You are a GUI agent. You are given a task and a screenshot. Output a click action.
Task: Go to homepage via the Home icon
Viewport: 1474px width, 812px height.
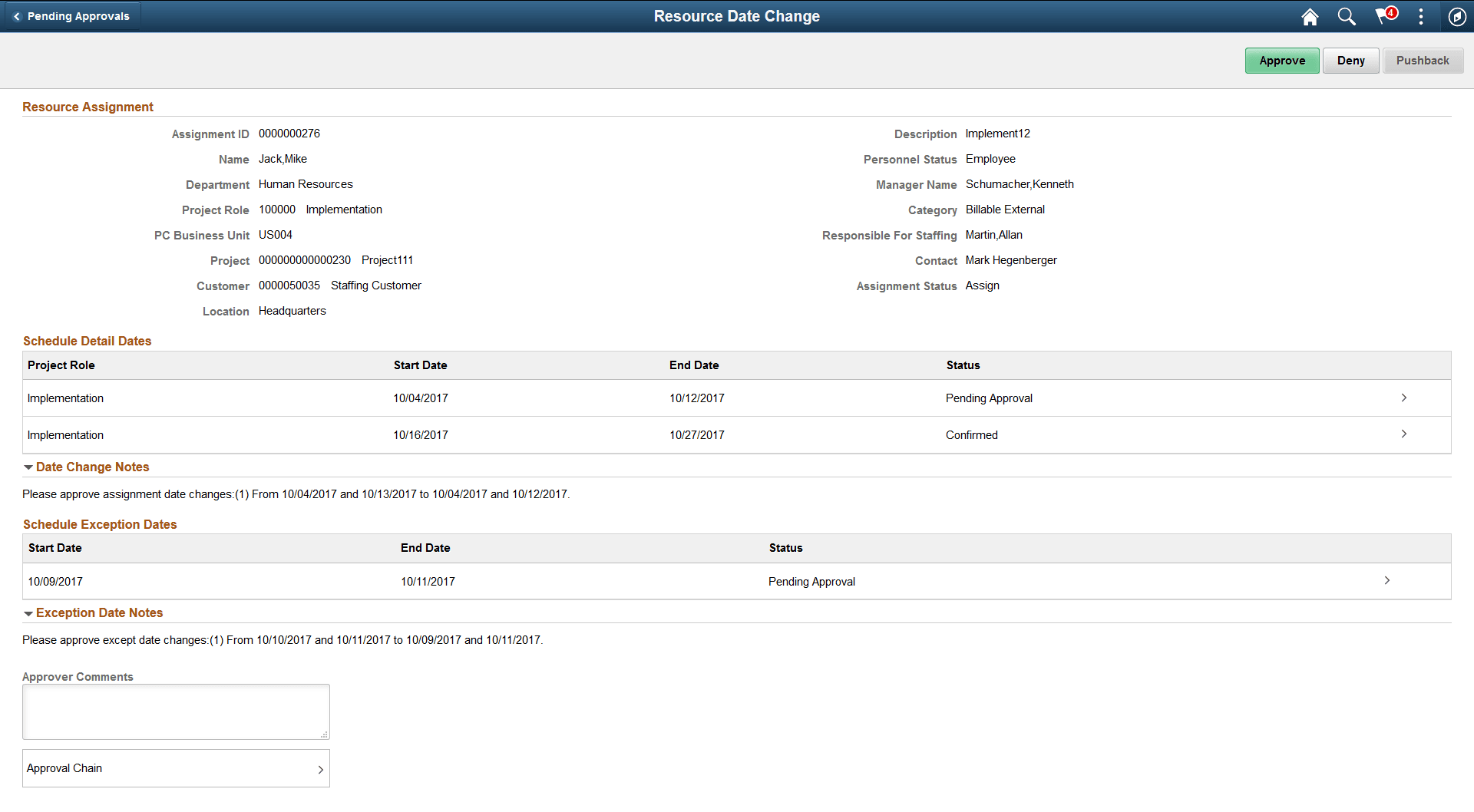pos(1310,16)
